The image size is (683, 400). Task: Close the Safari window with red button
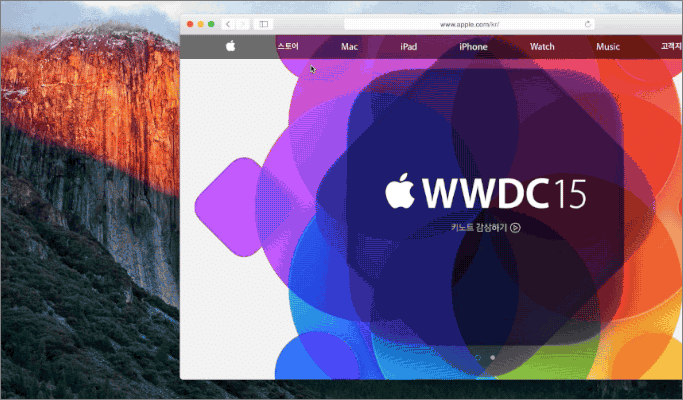point(190,24)
